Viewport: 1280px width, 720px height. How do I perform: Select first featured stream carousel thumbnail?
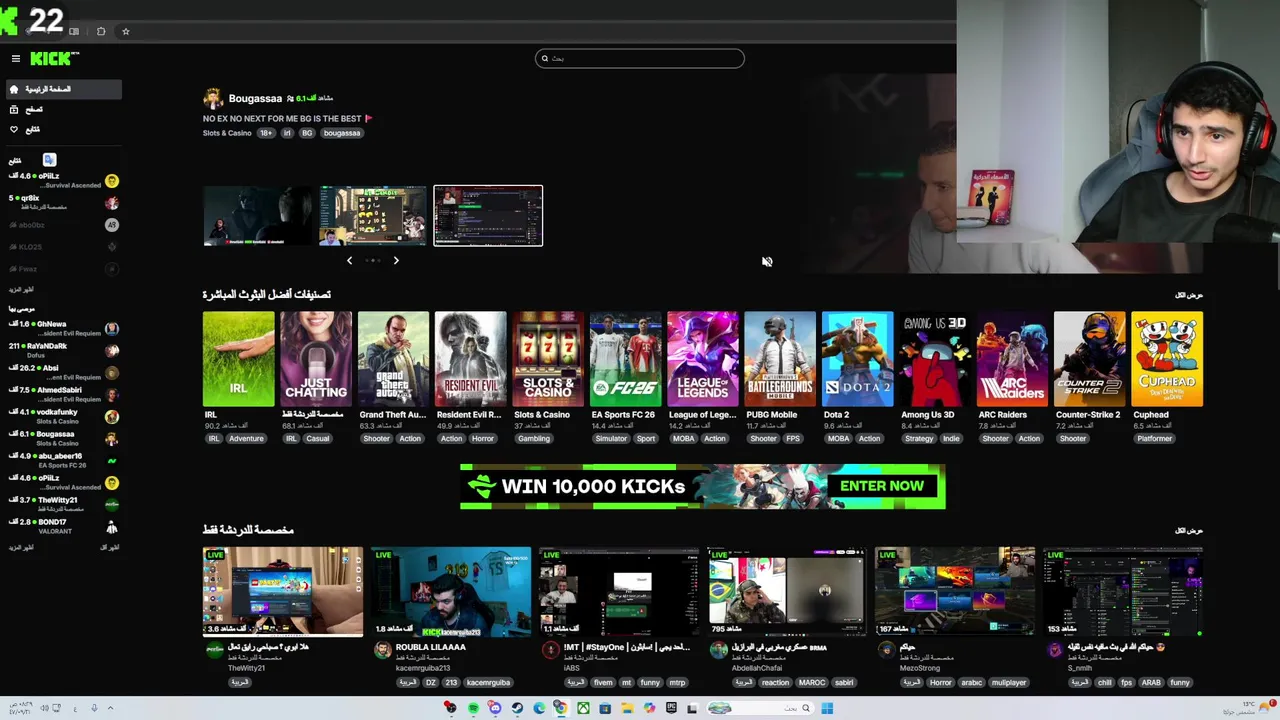click(258, 215)
